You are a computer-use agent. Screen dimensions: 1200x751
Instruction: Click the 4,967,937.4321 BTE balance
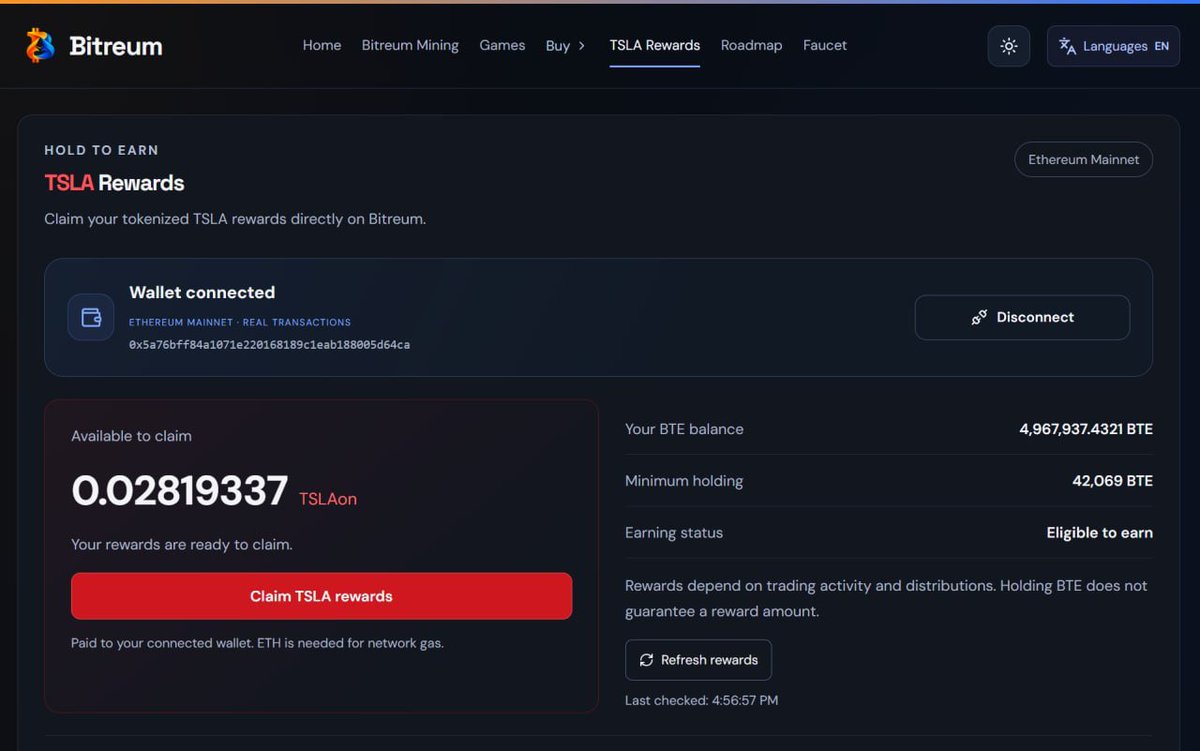point(1086,429)
